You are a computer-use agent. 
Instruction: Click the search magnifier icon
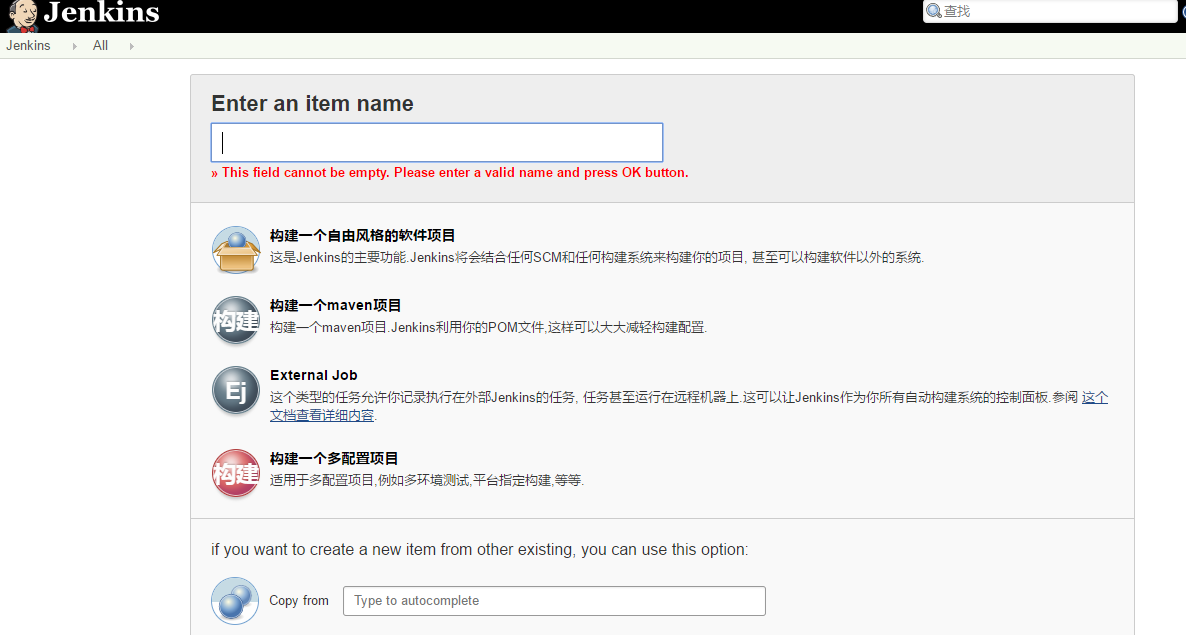[934, 11]
